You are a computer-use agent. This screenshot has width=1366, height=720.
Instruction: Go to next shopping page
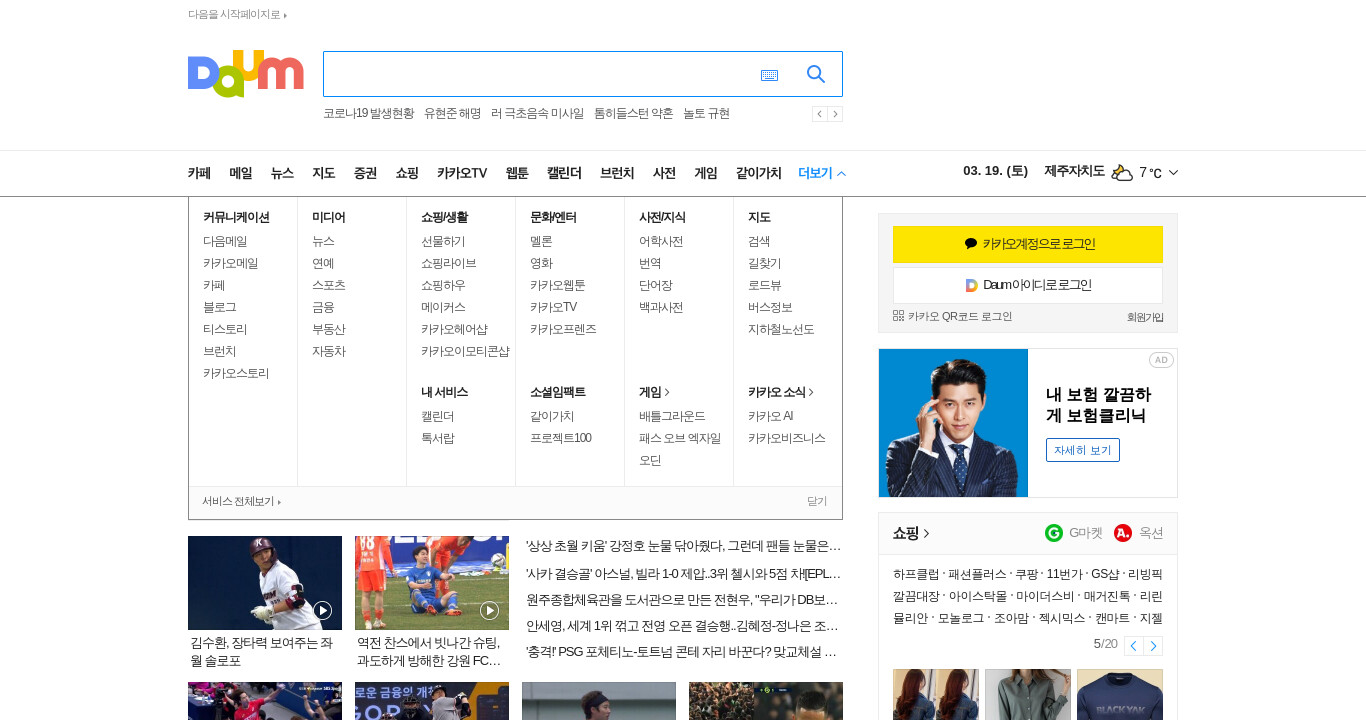(x=1153, y=646)
